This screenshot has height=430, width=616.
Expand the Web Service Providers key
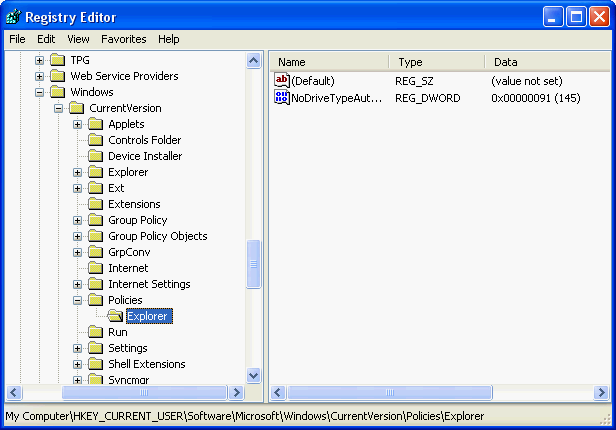[39, 76]
